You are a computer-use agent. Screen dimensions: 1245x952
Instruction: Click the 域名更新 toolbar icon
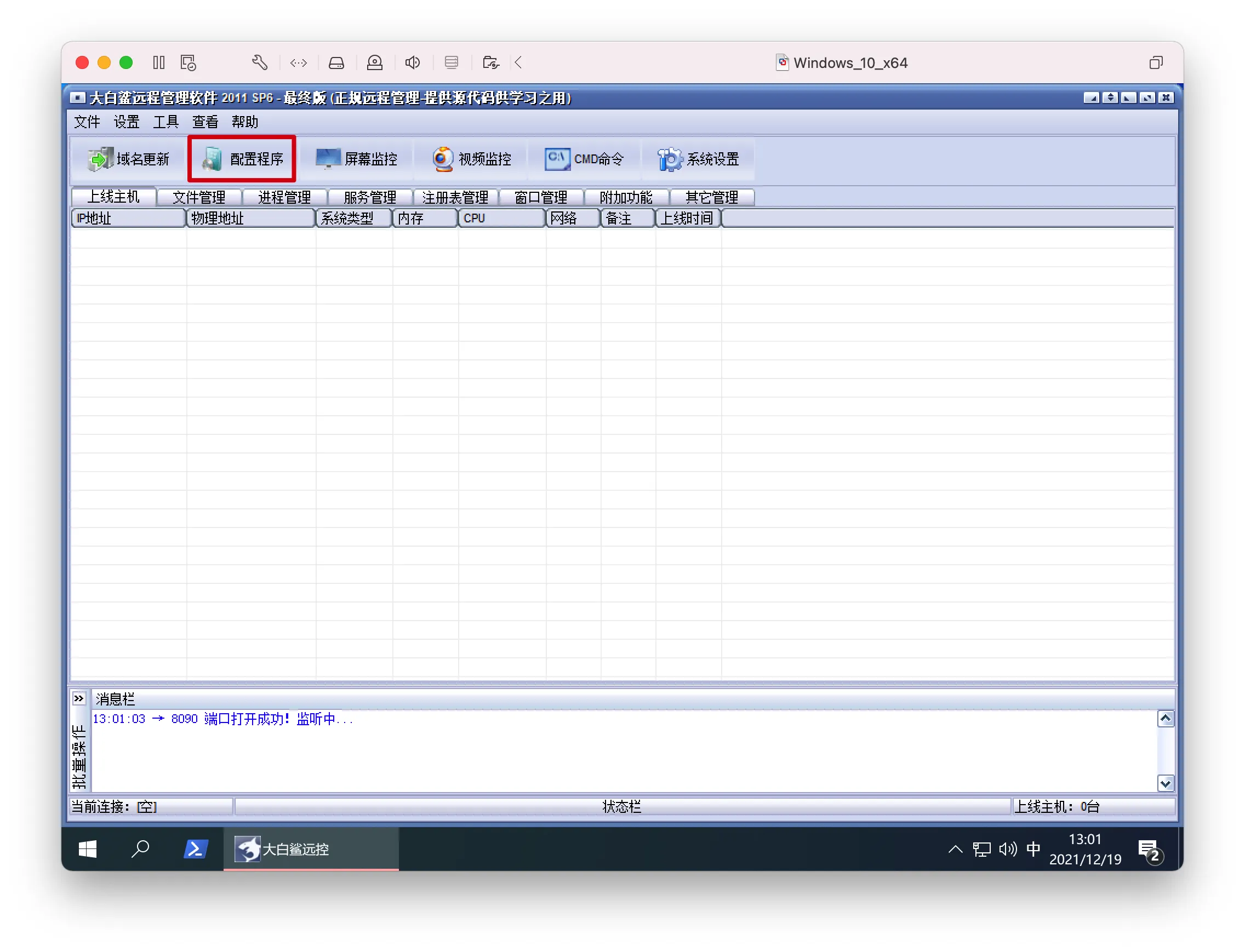[x=128, y=159]
